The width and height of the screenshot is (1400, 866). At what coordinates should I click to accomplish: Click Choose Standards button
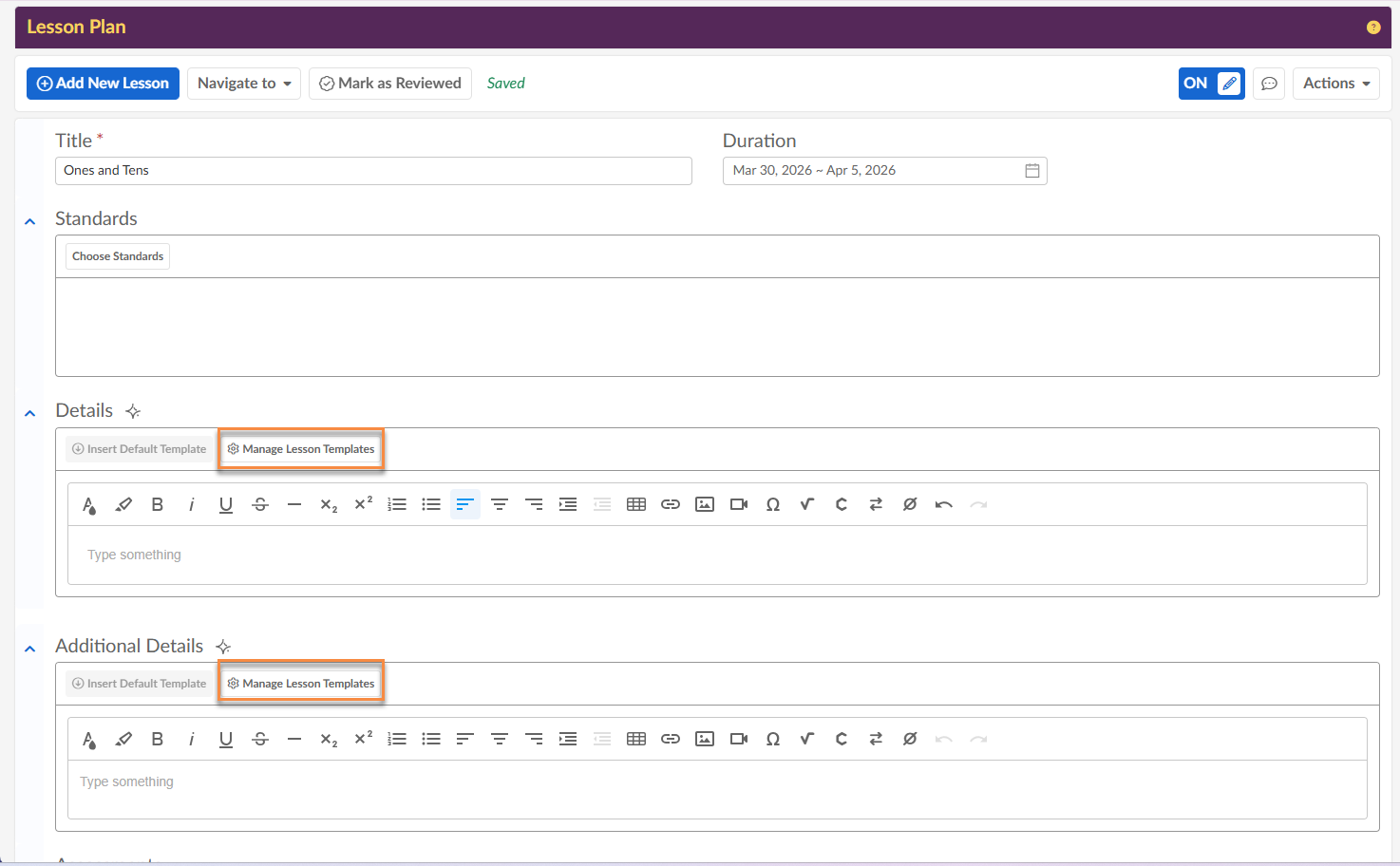click(118, 256)
